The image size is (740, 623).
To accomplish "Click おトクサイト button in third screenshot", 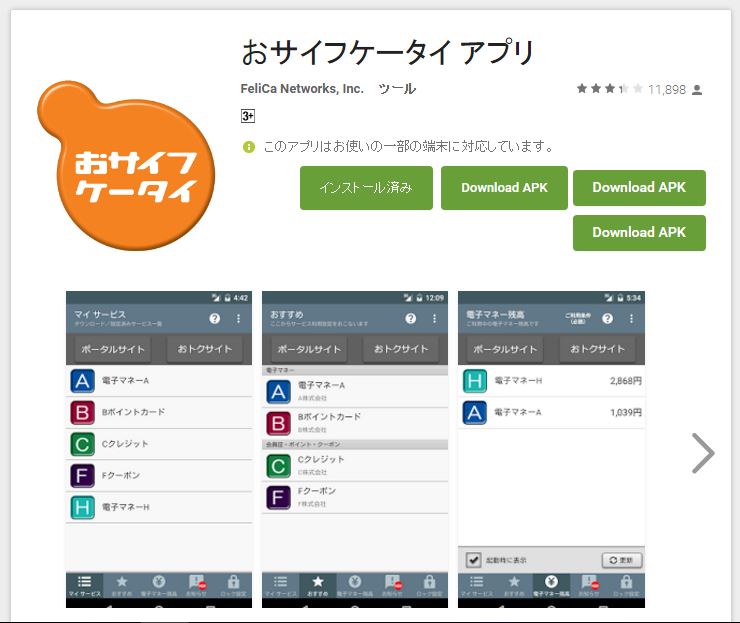I will pyautogui.click(x=597, y=349).
